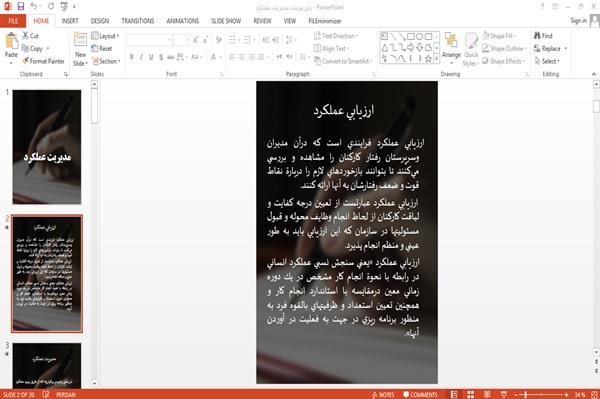Open the font size combo box

tap(181, 40)
